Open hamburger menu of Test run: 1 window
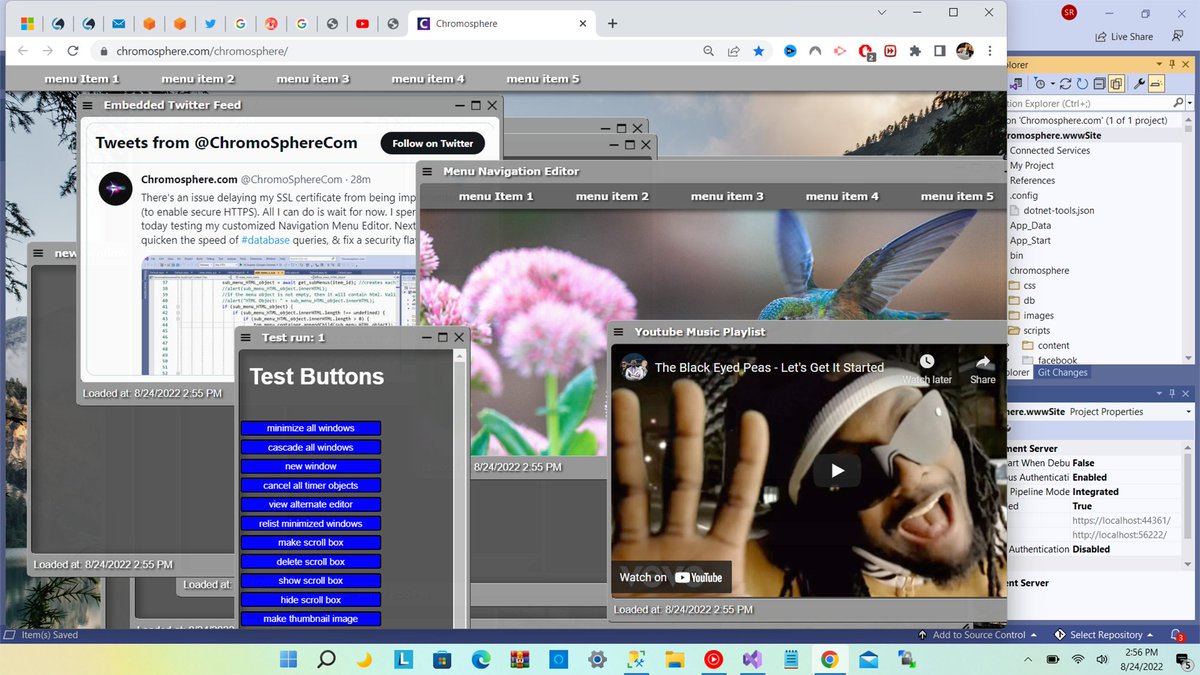Screen dimensions: 1200x675 pos(246,338)
